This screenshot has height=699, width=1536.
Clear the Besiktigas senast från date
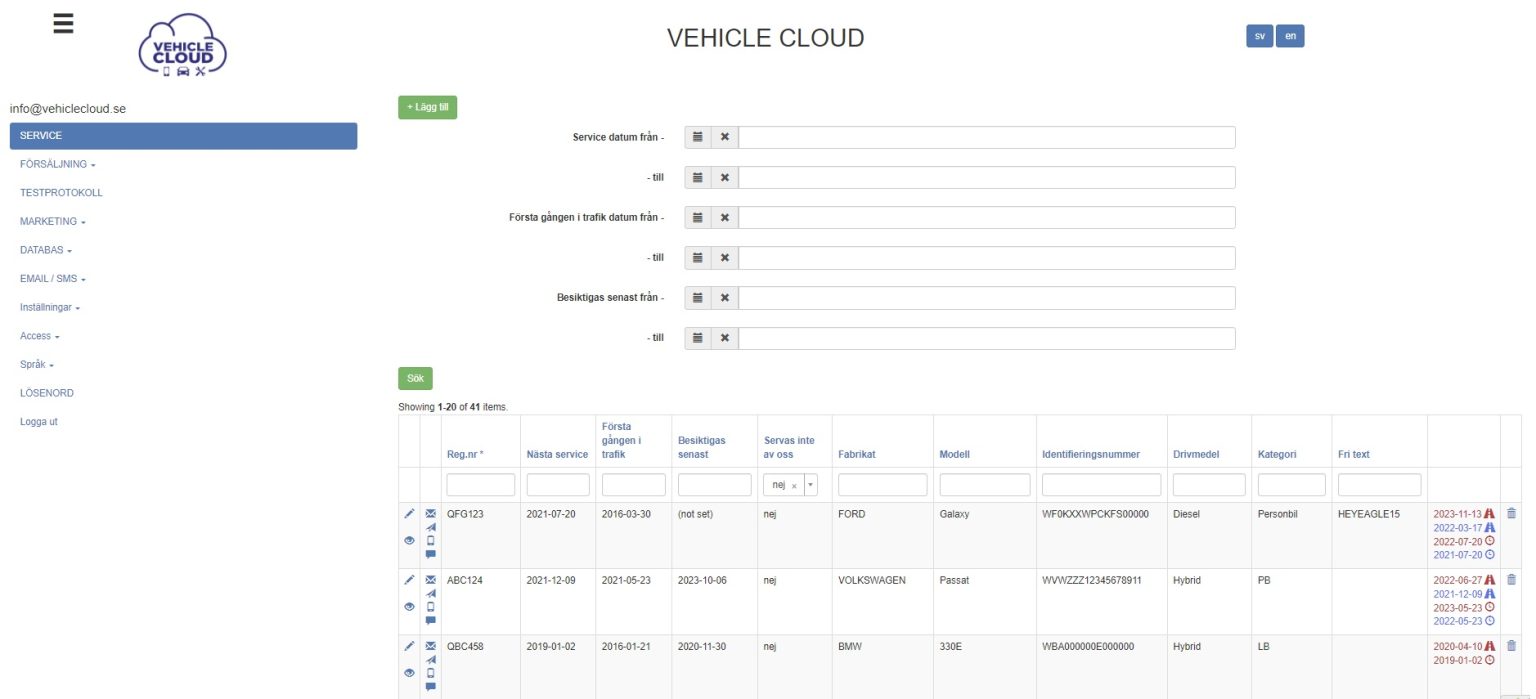point(725,298)
